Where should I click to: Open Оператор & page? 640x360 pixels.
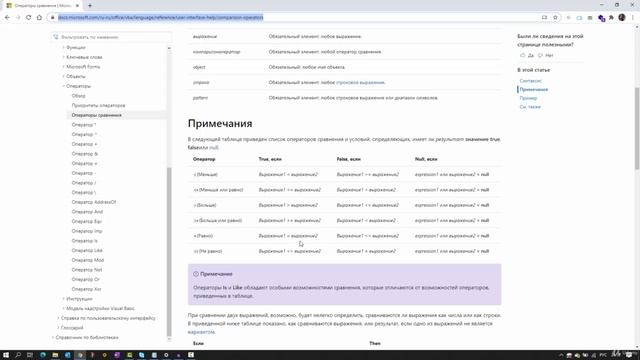[84, 154]
